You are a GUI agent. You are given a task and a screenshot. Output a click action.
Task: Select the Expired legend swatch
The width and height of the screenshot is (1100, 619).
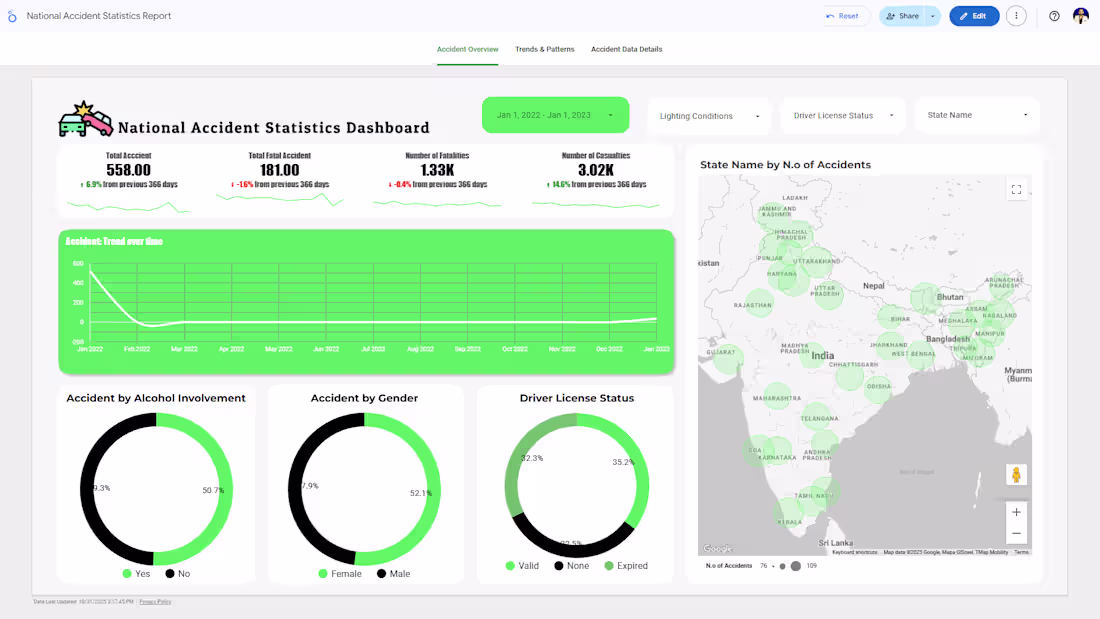click(609, 566)
